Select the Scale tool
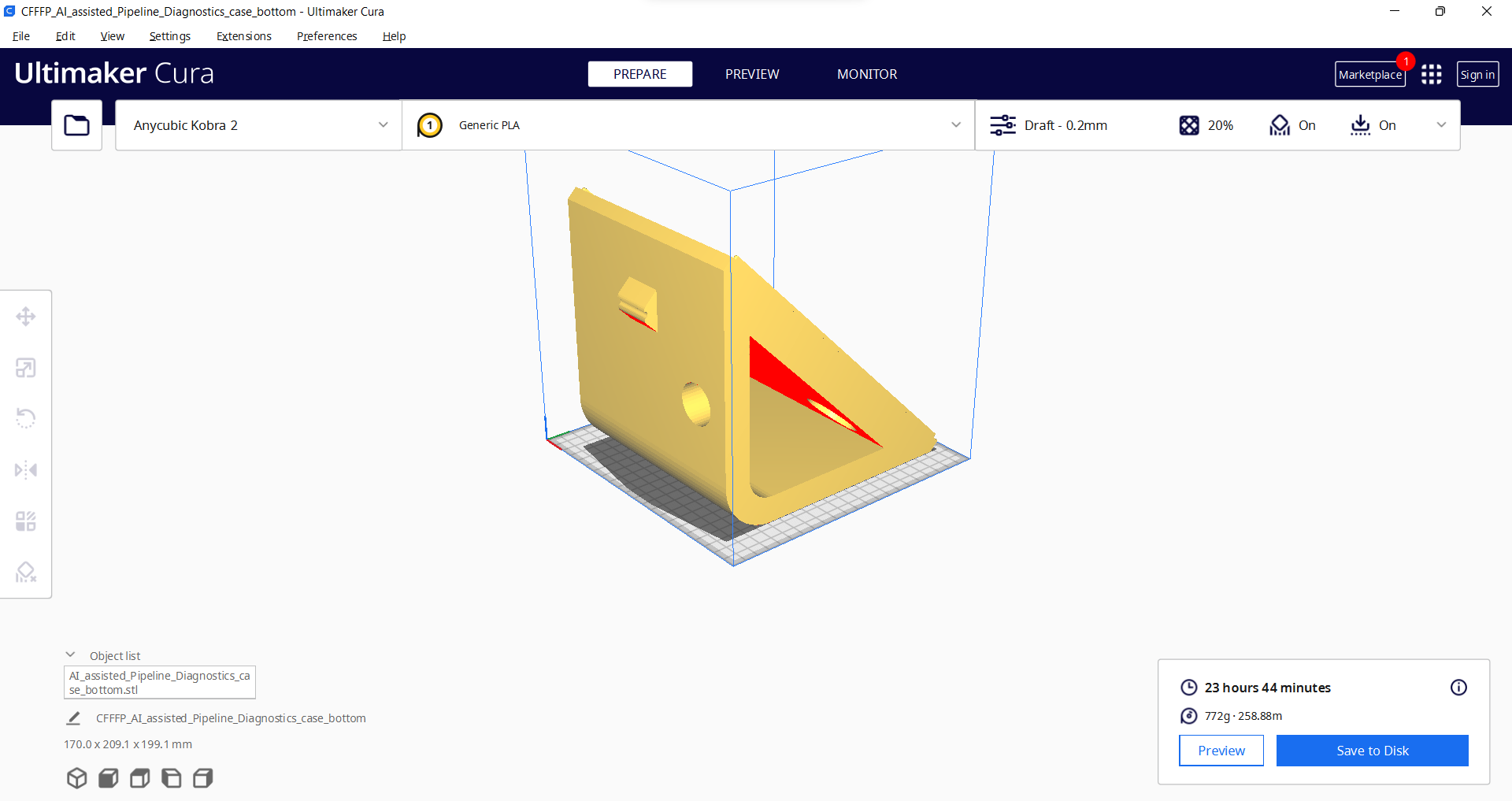The width and height of the screenshot is (1512, 801). coord(26,368)
